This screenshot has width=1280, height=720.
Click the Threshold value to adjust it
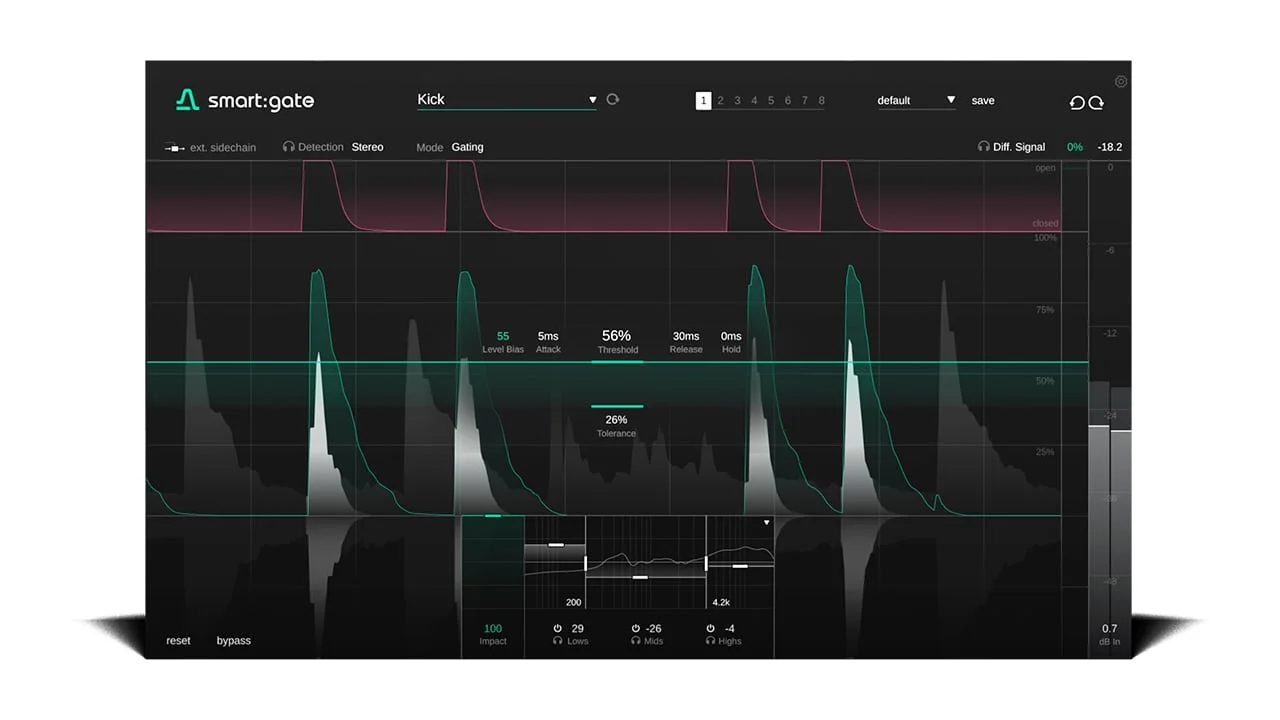point(616,336)
